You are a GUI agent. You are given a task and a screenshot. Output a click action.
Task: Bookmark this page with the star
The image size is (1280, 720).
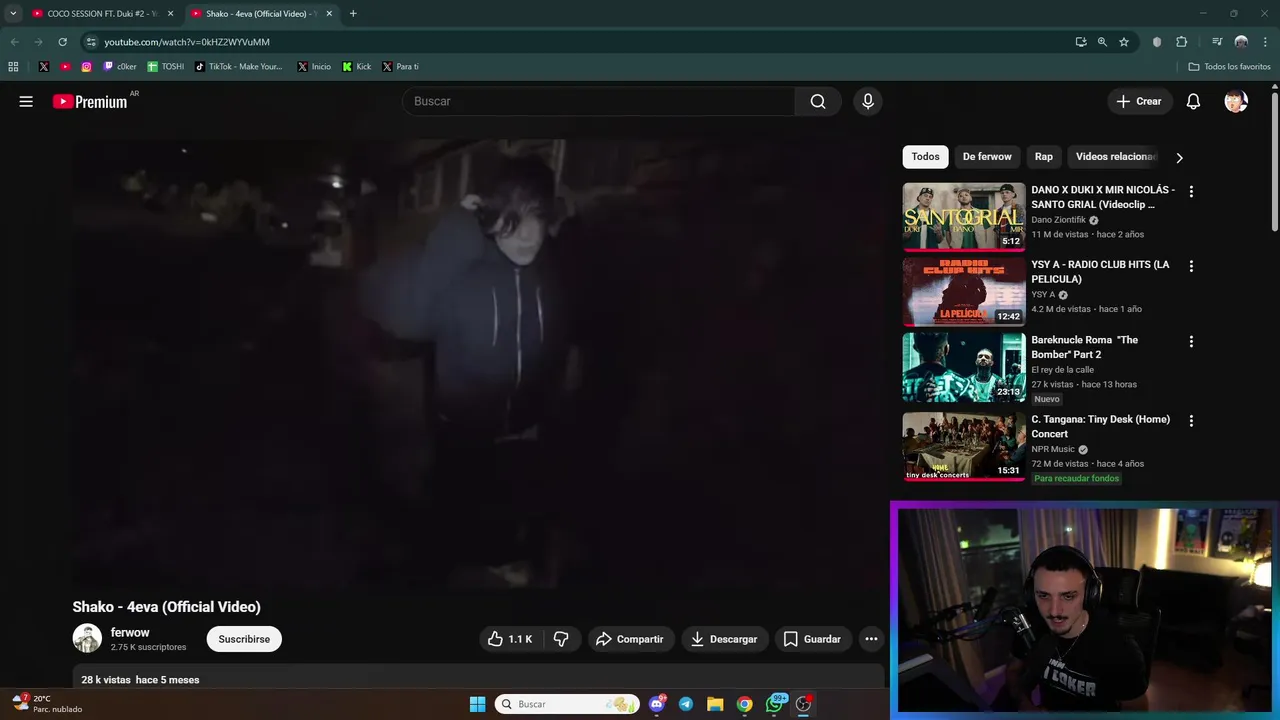(x=1124, y=42)
